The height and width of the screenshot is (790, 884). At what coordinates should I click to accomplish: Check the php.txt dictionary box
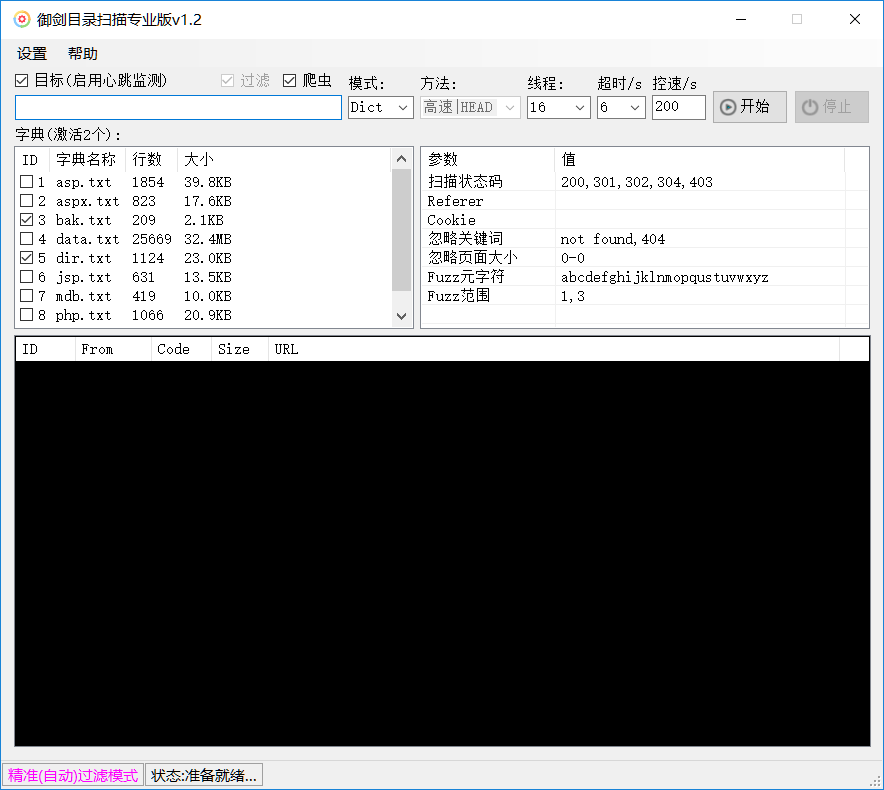27,315
